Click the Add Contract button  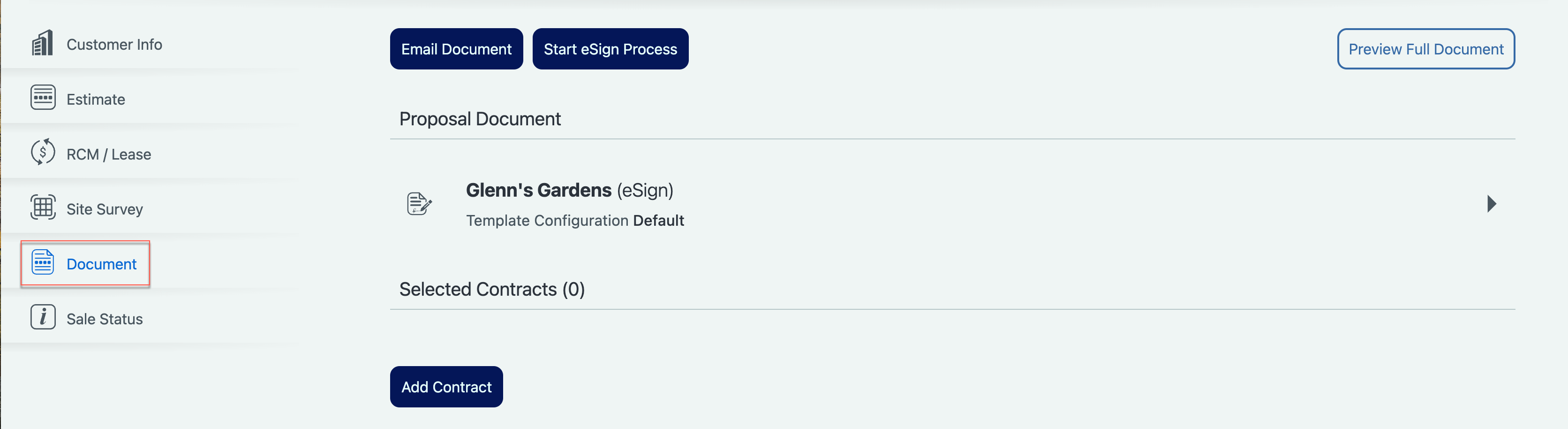[x=446, y=386]
